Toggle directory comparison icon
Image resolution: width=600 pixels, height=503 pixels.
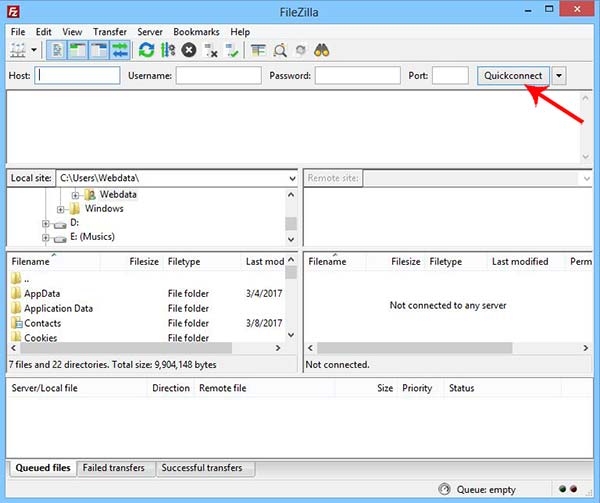(280, 50)
